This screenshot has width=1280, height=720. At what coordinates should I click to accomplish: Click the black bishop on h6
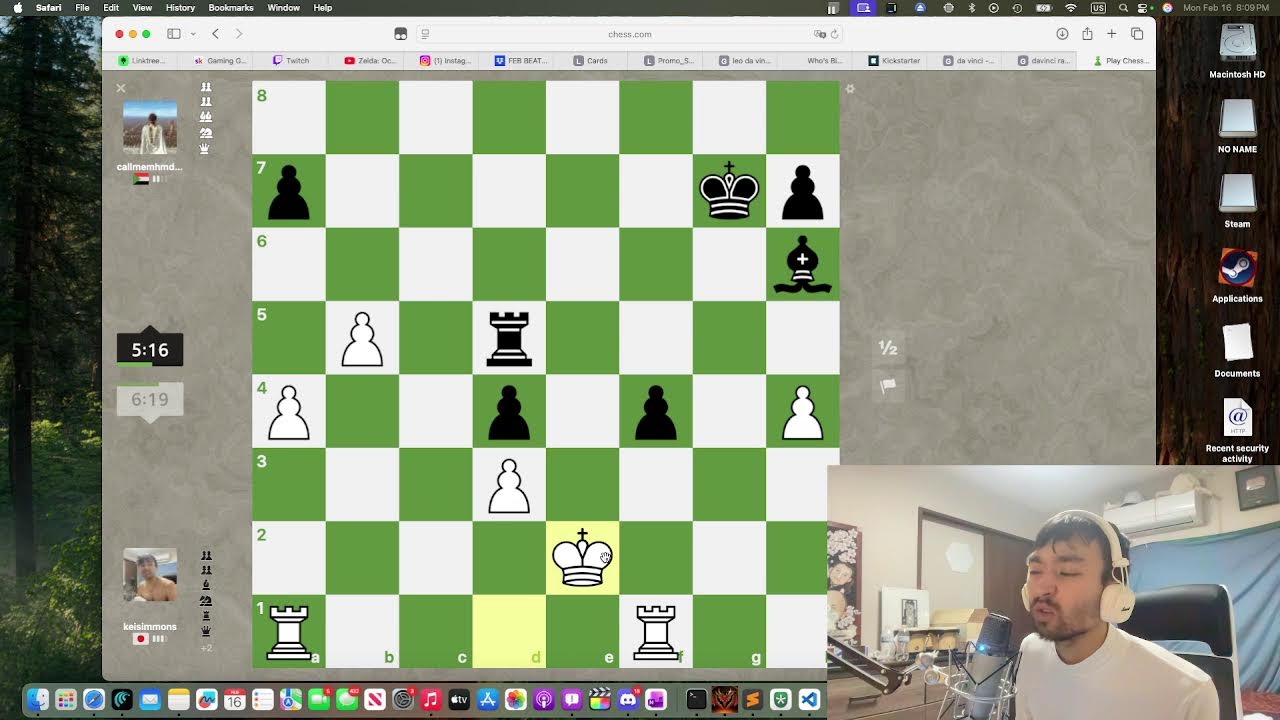802,265
